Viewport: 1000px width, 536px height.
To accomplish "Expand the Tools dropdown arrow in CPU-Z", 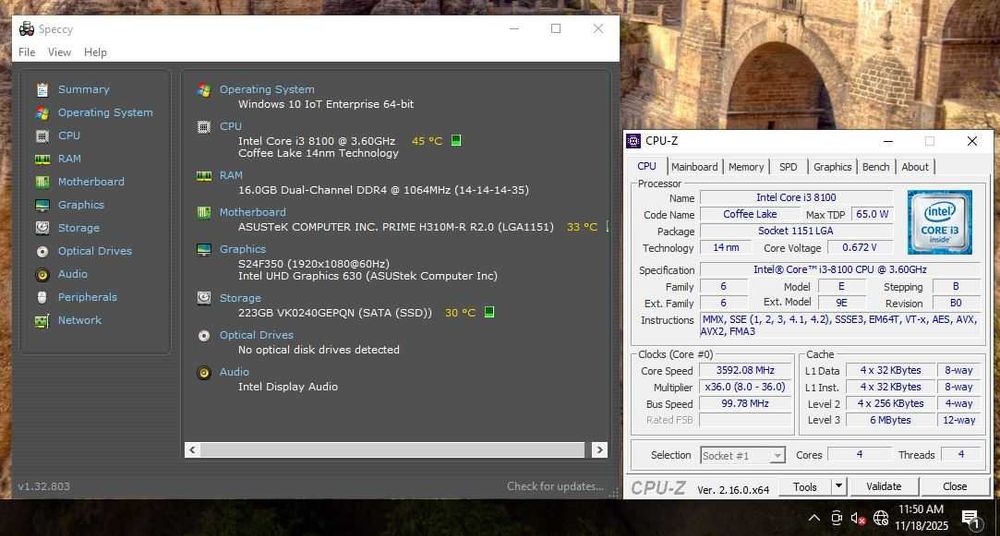I will tap(839, 486).
